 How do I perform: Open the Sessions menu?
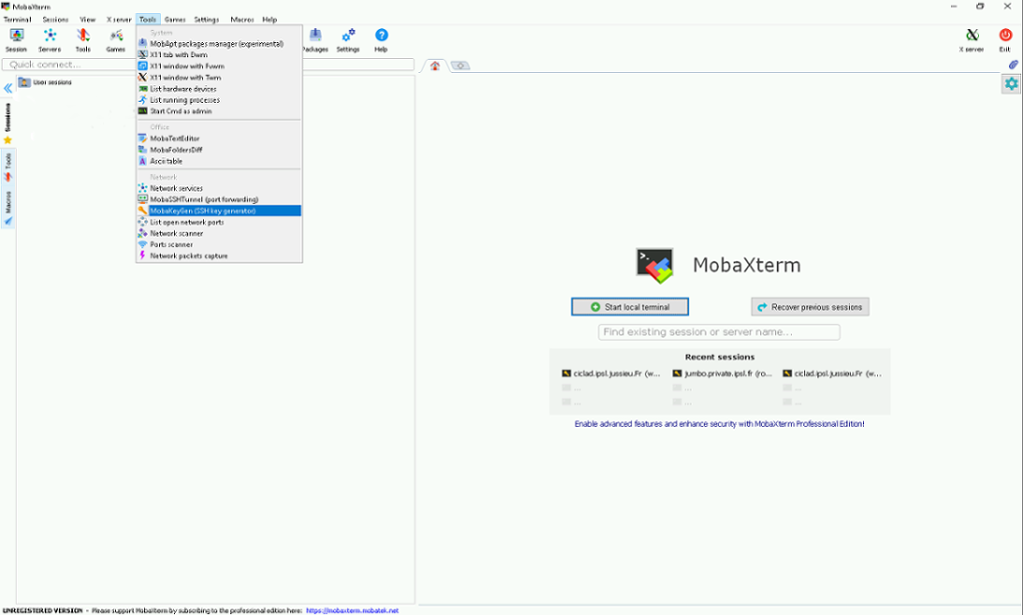[55, 20]
